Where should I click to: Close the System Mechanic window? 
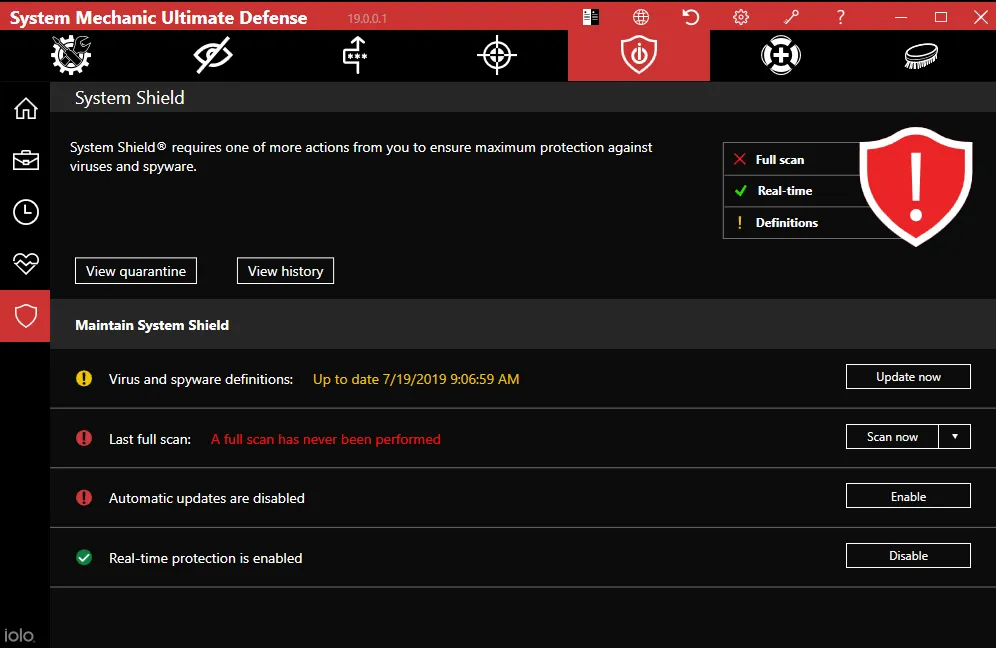point(981,17)
